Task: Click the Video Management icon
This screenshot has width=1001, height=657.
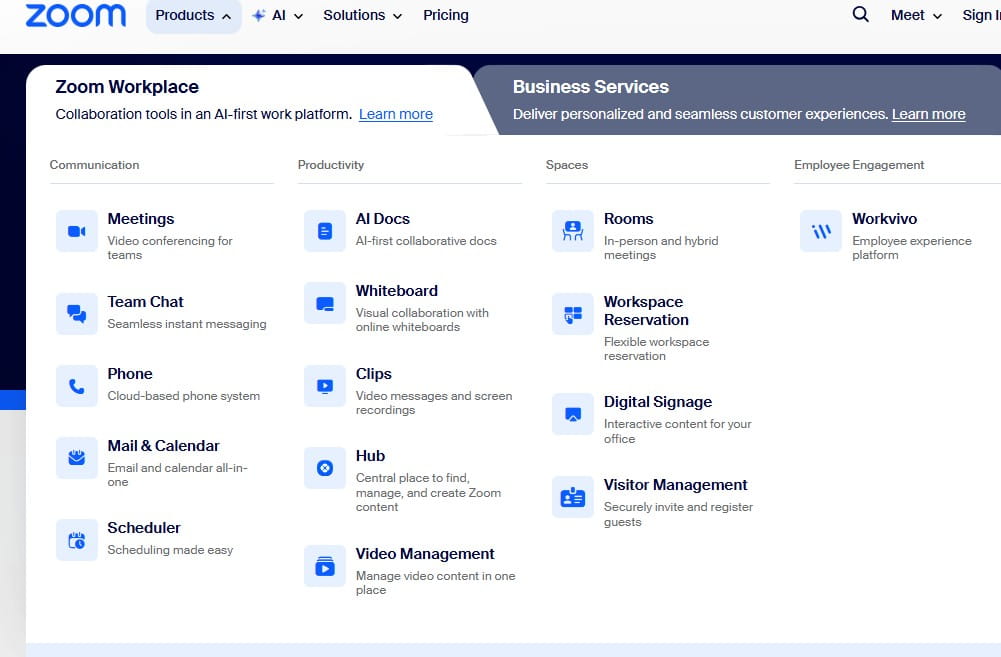Action: 325,566
